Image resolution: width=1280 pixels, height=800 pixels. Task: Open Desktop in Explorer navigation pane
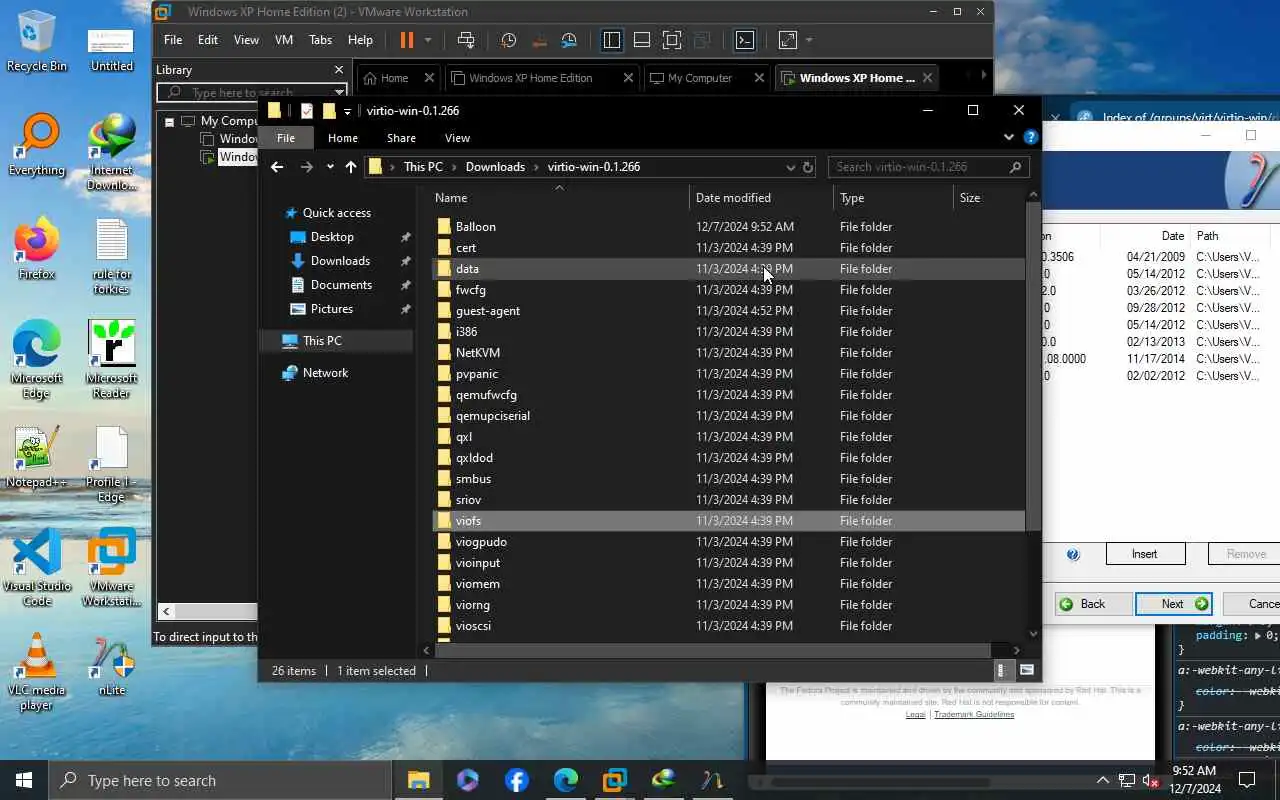click(x=332, y=237)
